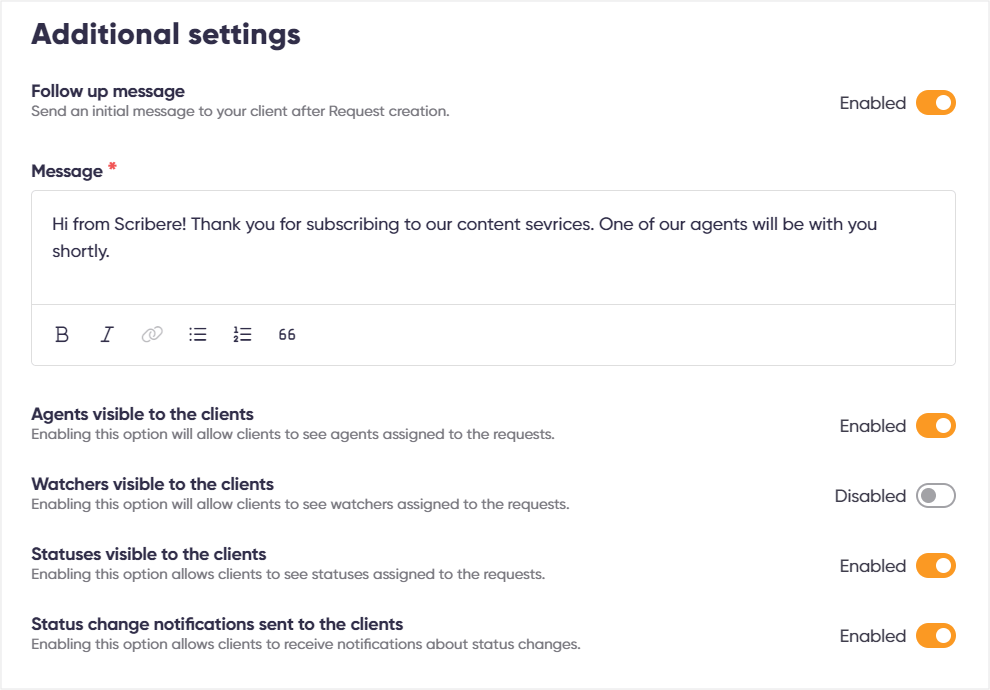Viewport: 990px width, 690px height.
Task: Click 'receive notifications about status changes' description
Action: [x=306, y=645]
